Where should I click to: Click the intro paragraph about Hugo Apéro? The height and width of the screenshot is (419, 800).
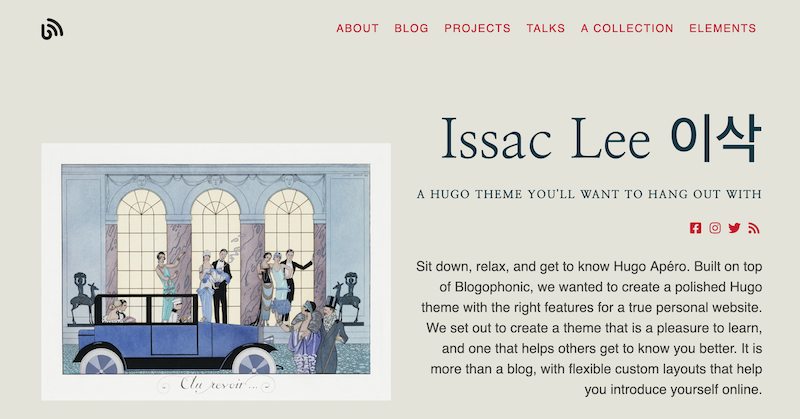589,328
